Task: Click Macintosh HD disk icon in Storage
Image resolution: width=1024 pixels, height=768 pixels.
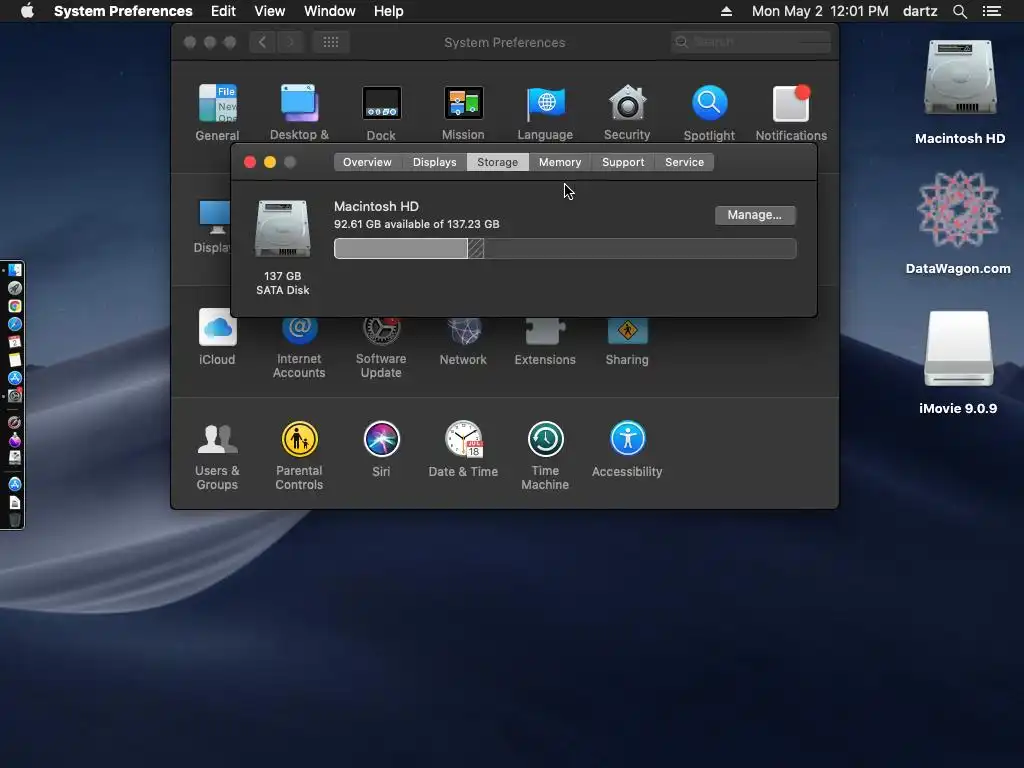Action: coord(283,229)
